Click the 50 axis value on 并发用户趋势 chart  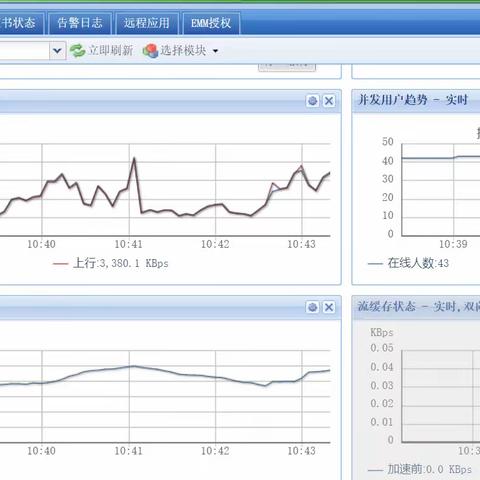[388, 142]
